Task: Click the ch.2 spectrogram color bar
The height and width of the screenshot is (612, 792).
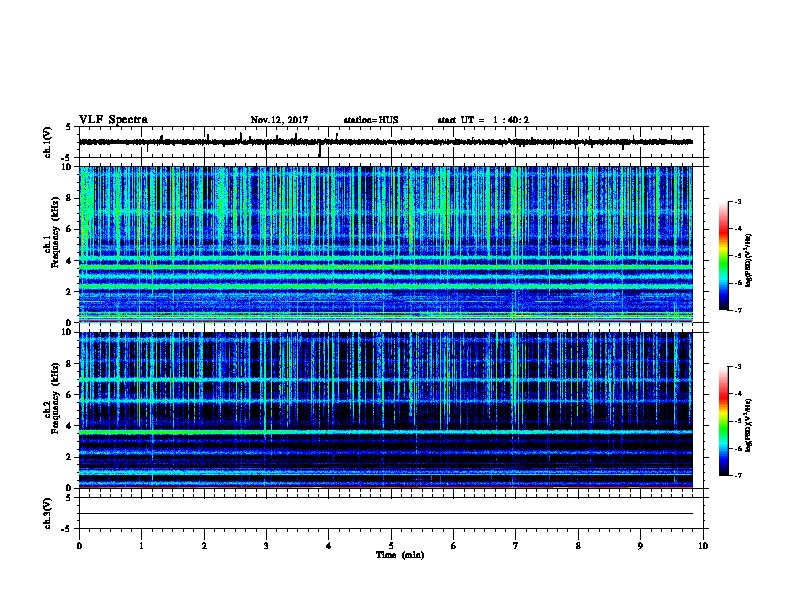Action: click(724, 421)
